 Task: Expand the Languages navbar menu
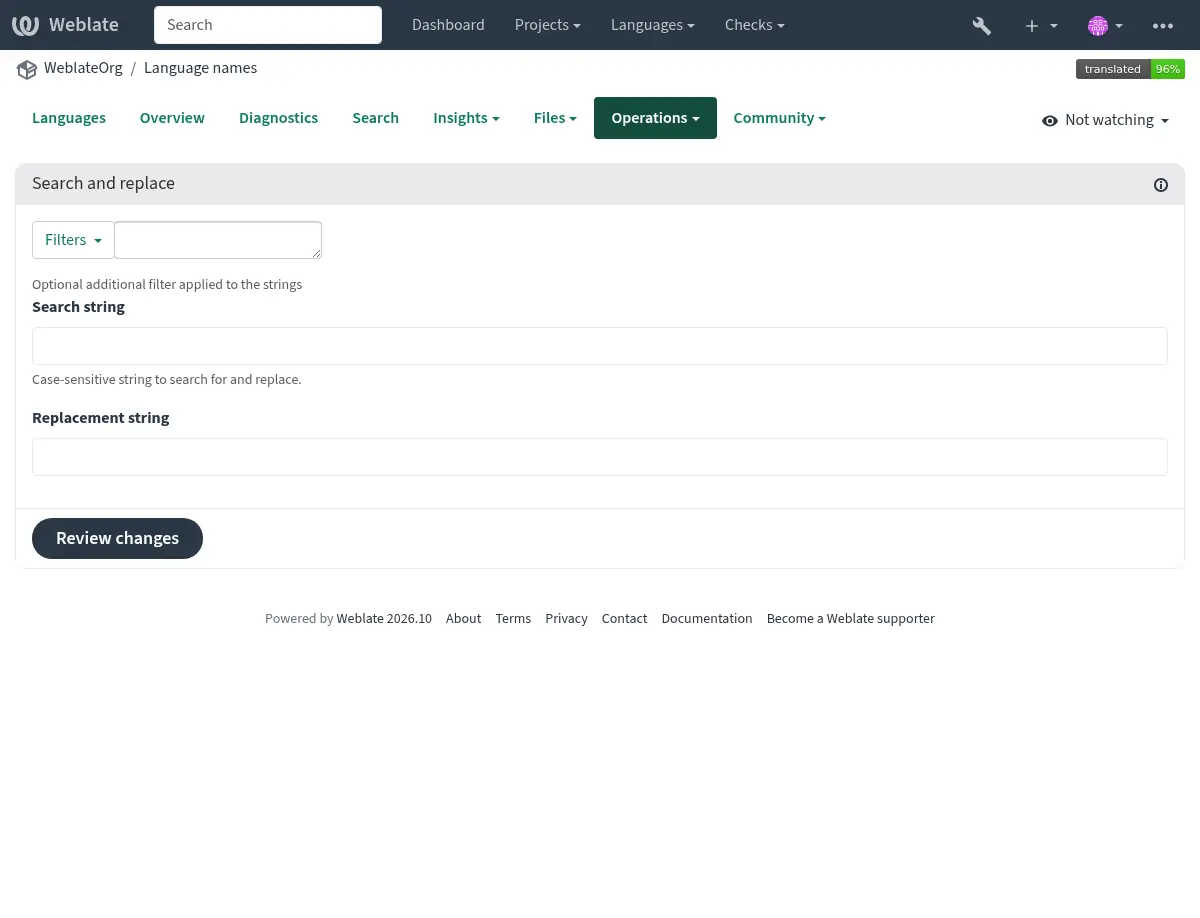(x=653, y=25)
